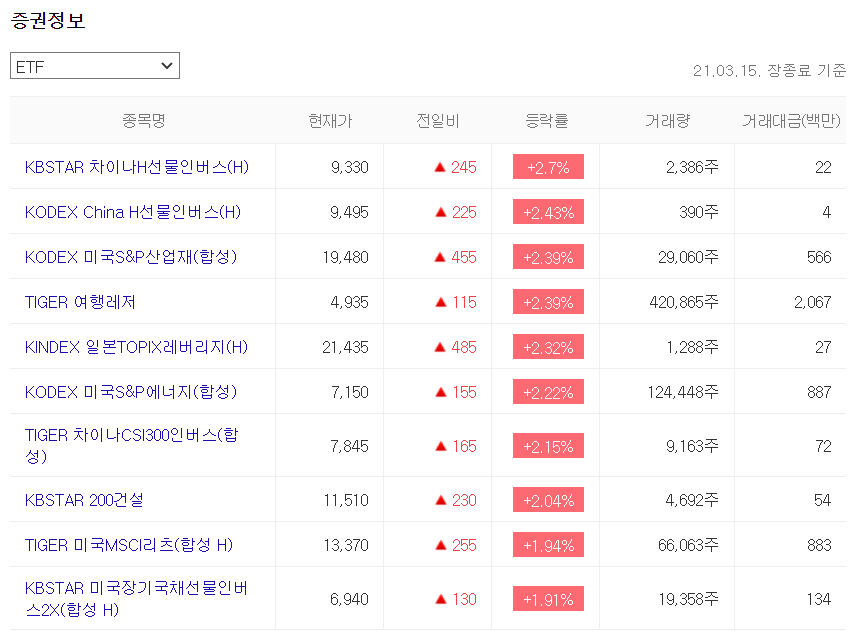Click volume 66,063주
Screen dimensions: 862x637
688,545
